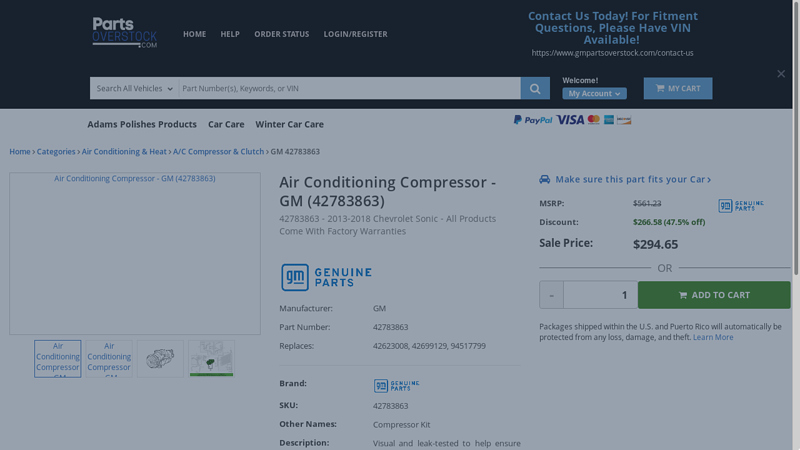
Task: Open Adams Polishes Products category
Action: (142, 124)
